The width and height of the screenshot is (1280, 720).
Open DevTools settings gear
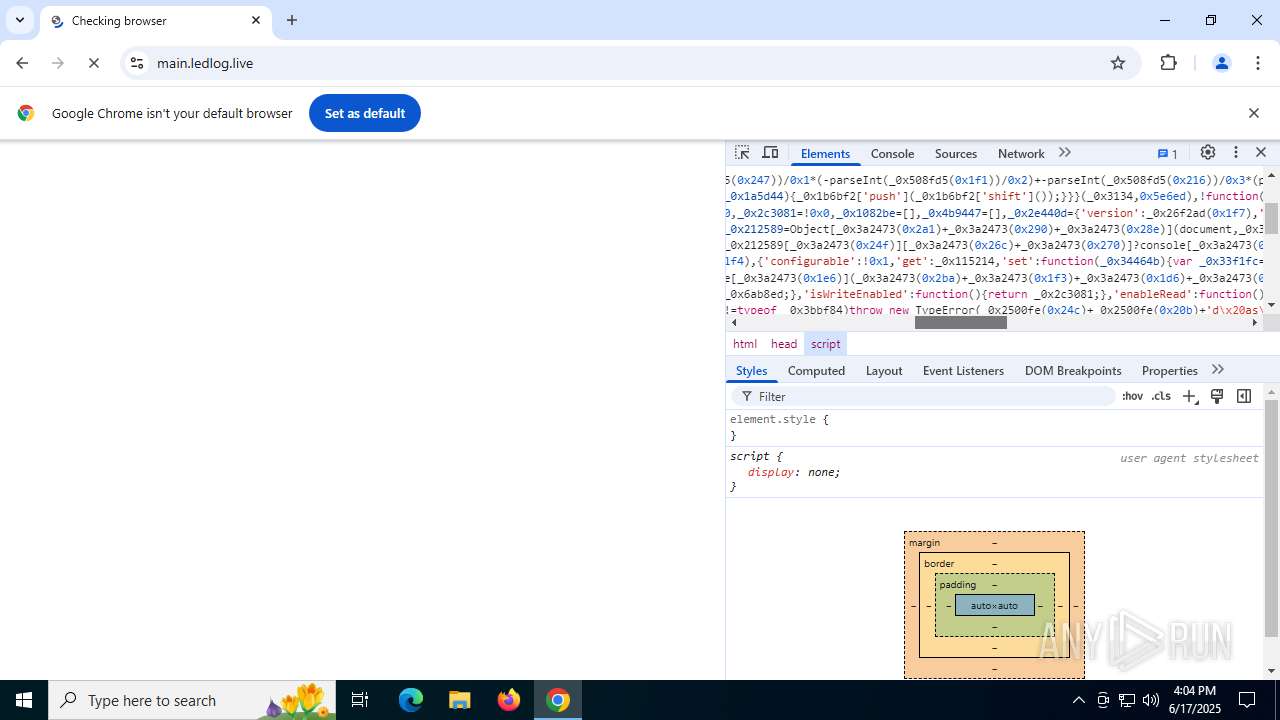coord(1208,153)
